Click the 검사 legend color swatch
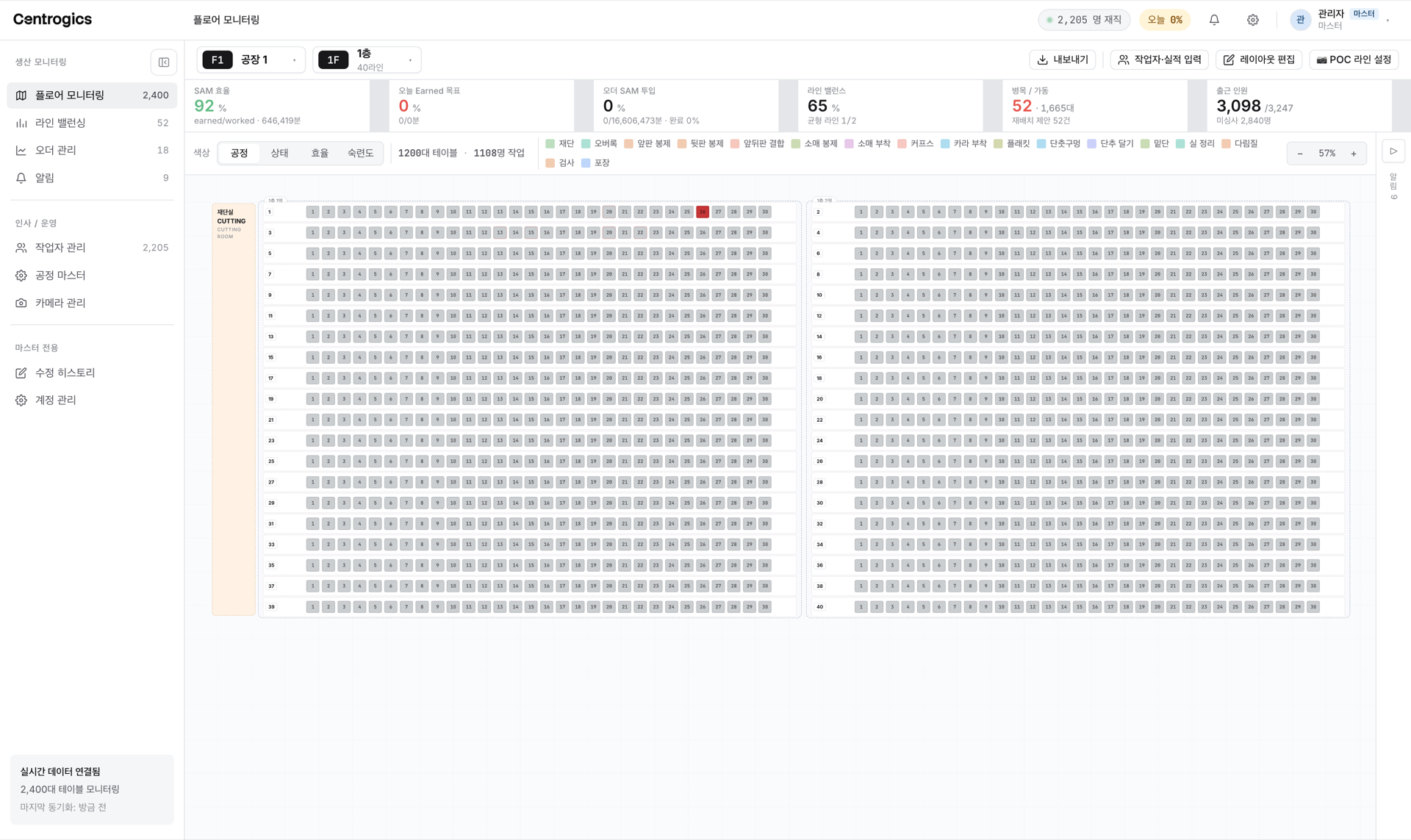1411x840 pixels. tap(550, 163)
